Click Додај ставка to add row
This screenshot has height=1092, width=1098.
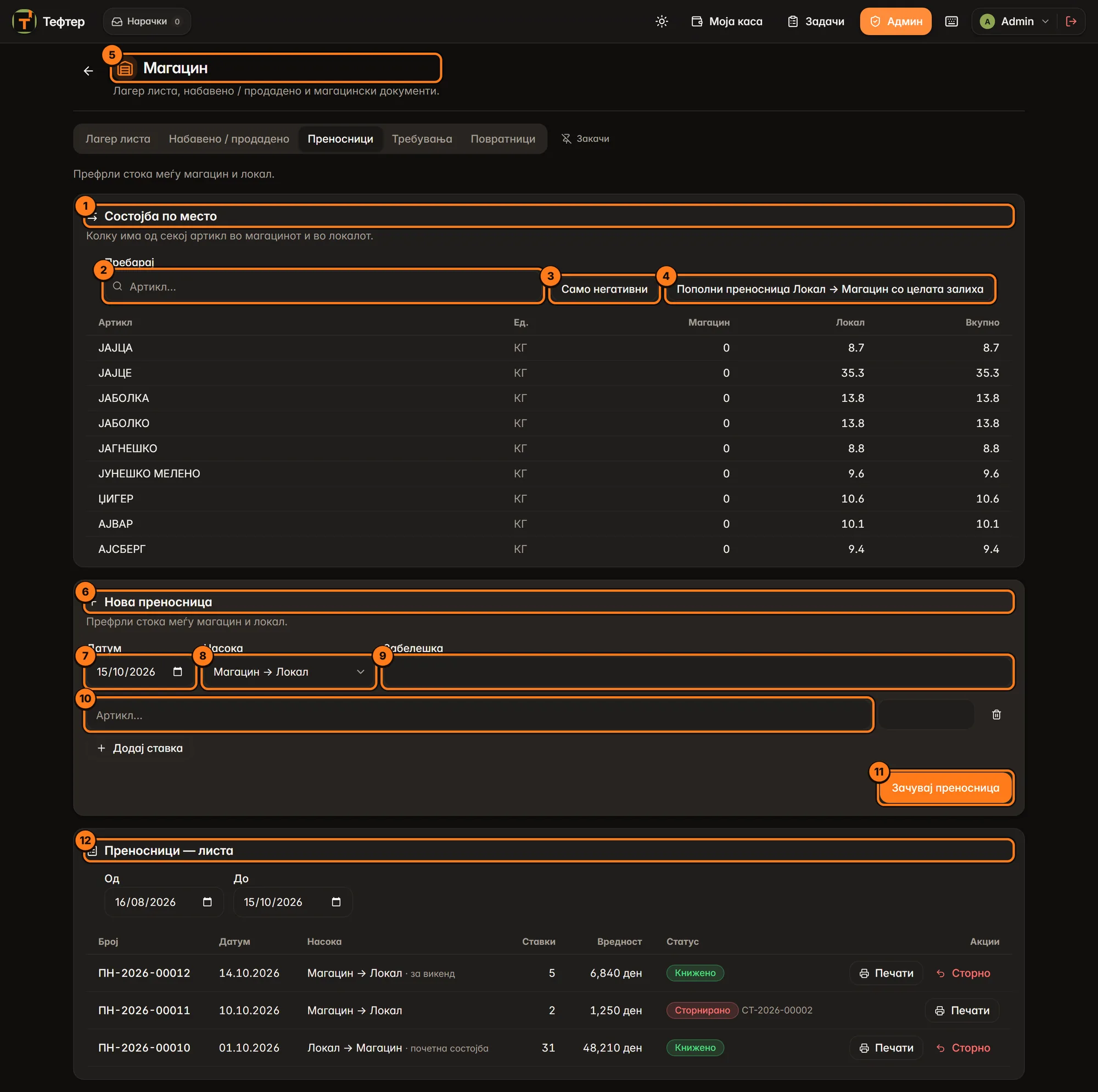140,748
